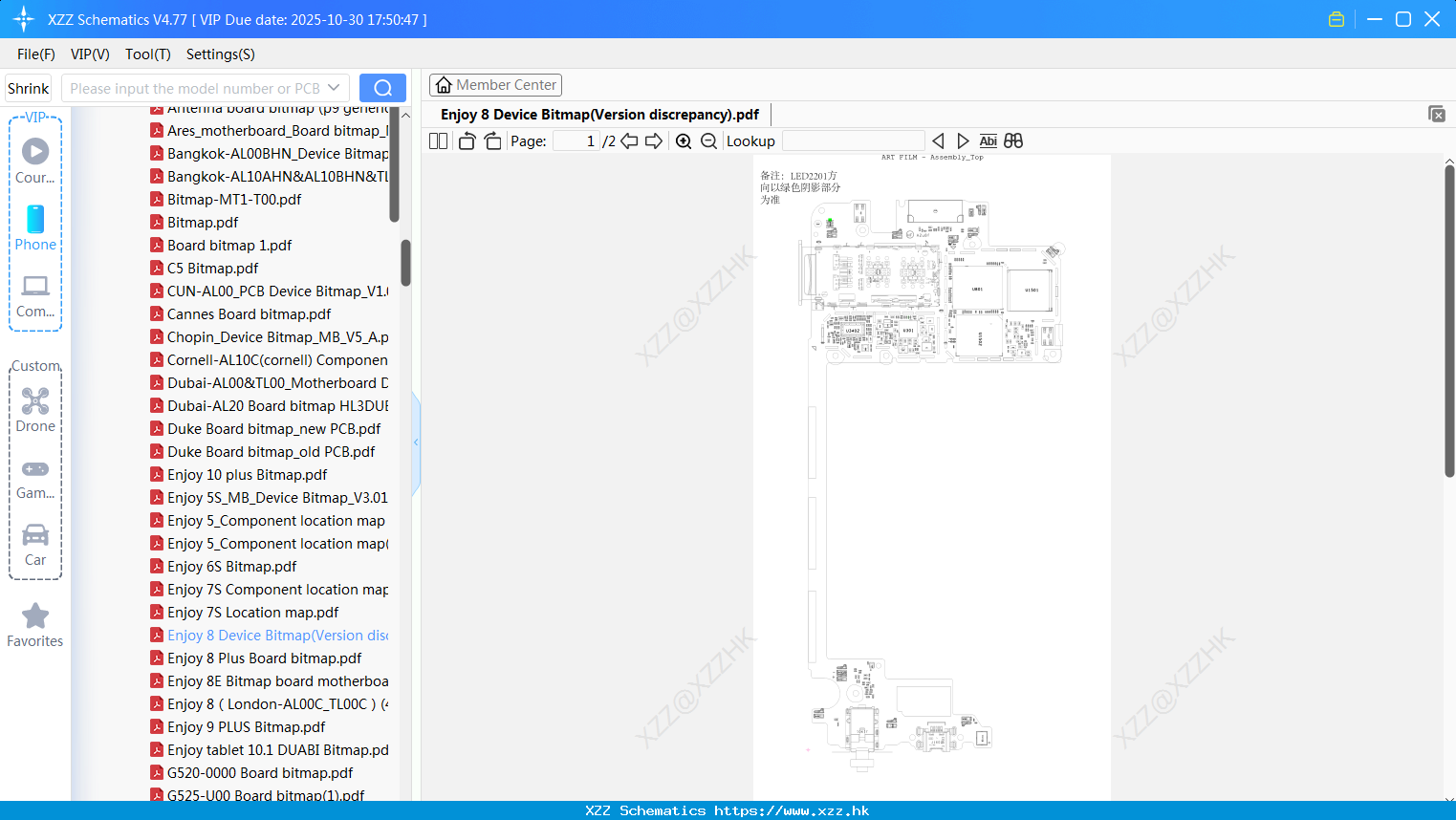Click the PDF viewer vertical scrollbar
Screen dimensions: 1456x820
coord(1449,321)
